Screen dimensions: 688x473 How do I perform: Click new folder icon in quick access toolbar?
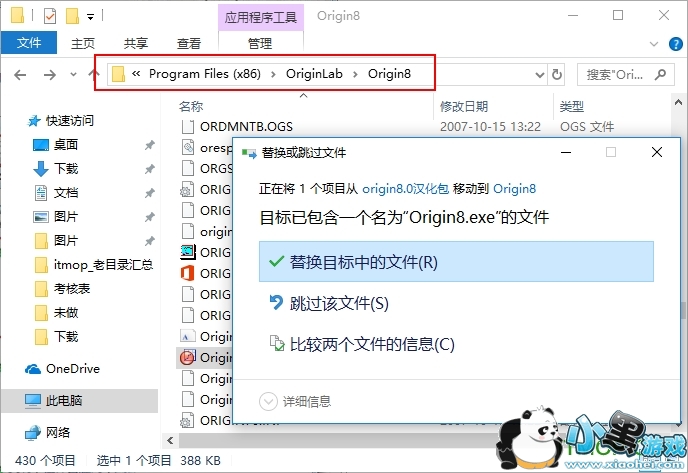72,16
